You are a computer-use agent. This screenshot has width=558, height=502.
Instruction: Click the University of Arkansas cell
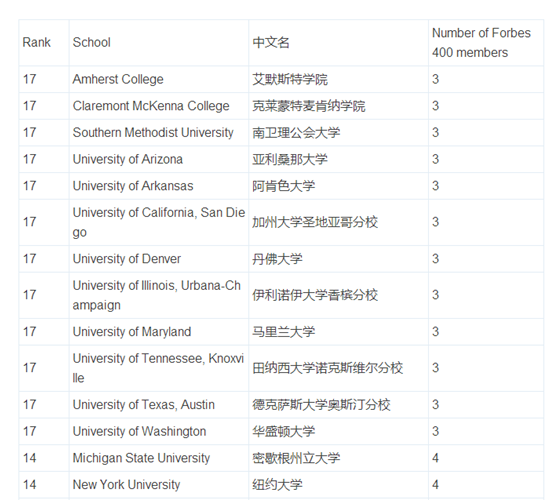coord(159,186)
